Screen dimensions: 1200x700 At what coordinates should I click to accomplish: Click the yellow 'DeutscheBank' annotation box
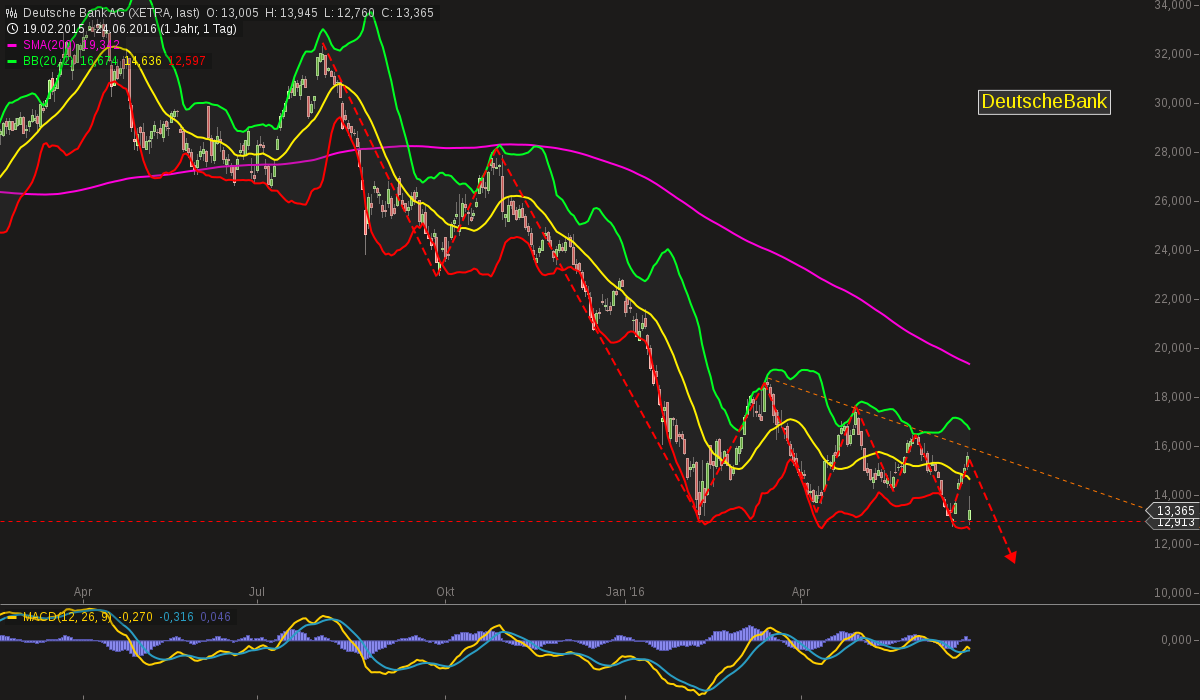pyautogui.click(x=1044, y=101)
